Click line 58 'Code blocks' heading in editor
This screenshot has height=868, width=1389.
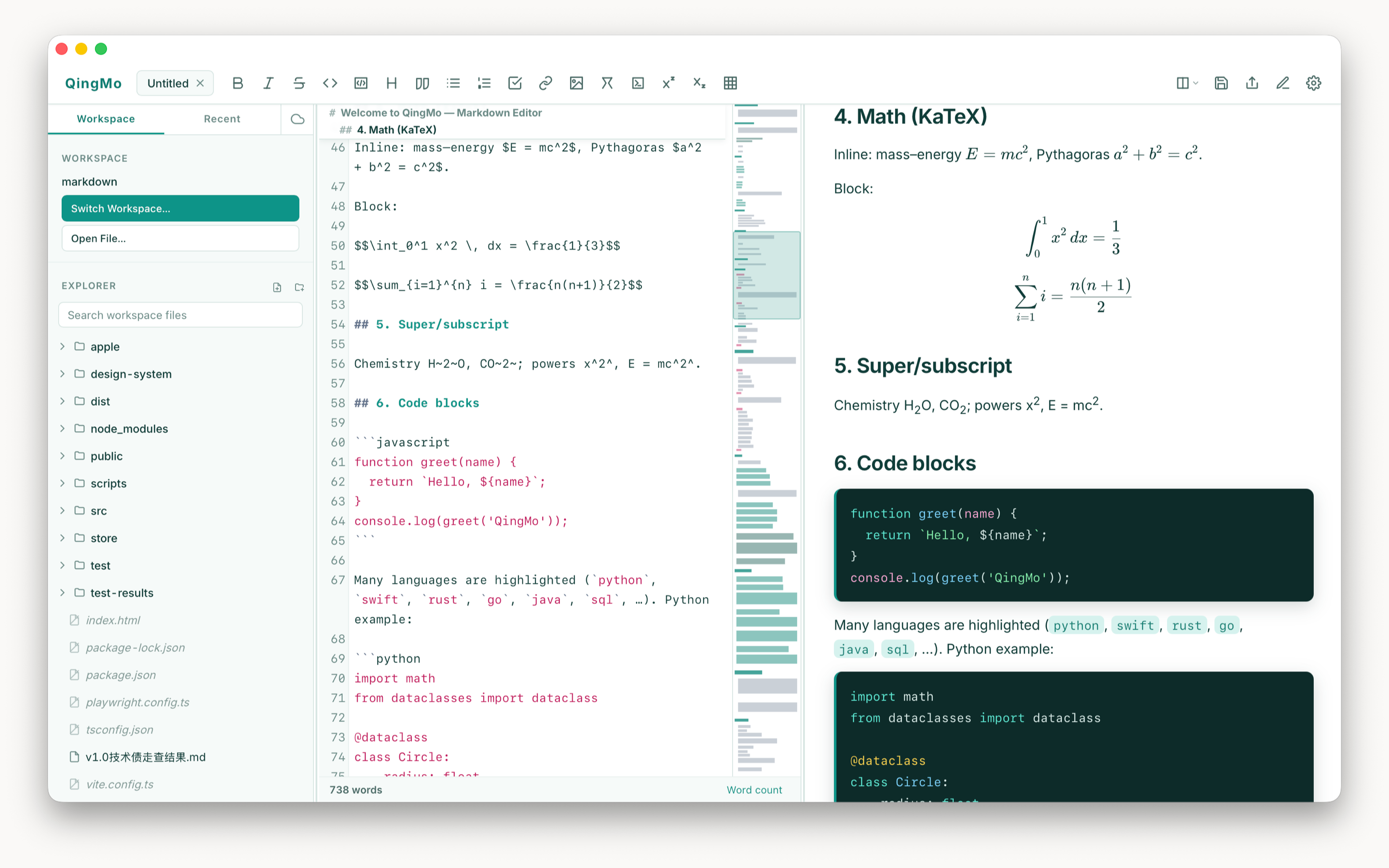tap(417, 403)
